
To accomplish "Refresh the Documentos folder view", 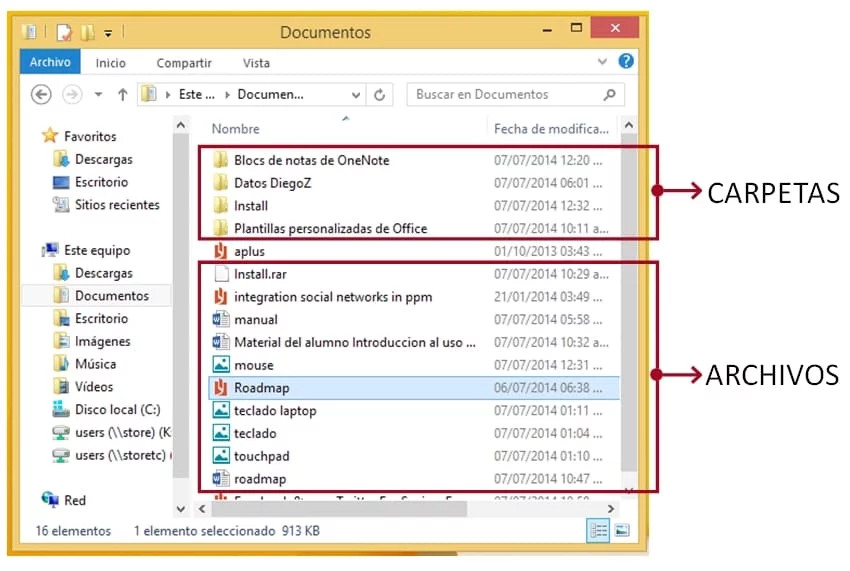I will coord(379,95).
